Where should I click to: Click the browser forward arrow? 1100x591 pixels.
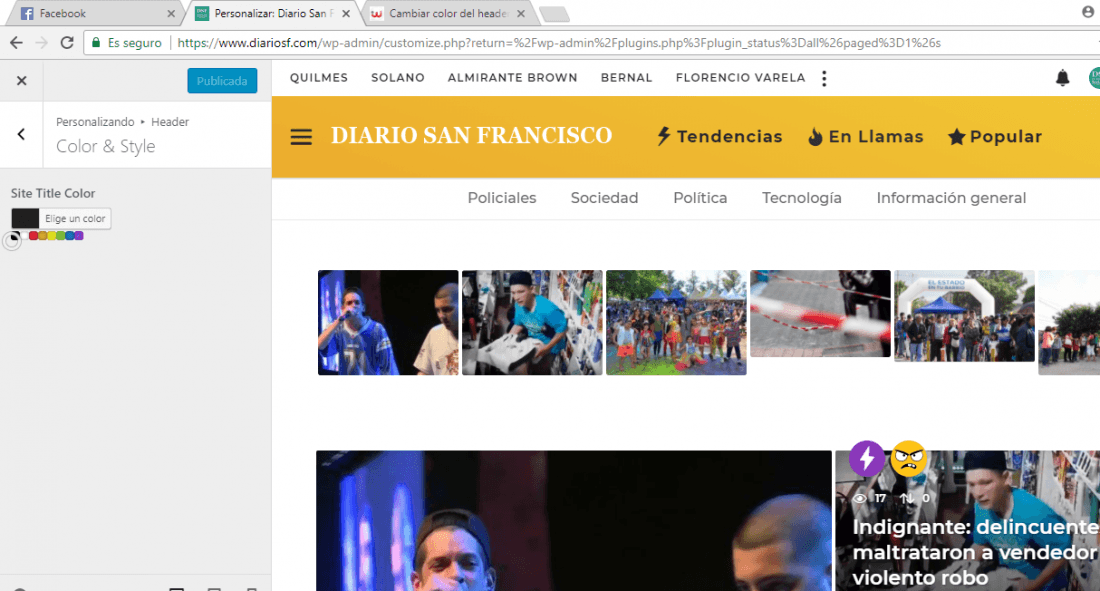(41, 43)
